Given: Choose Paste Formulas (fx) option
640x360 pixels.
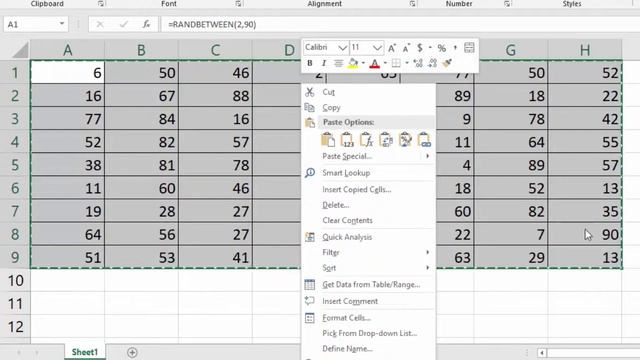Looking at the screenshot, I should coord(366,140).
